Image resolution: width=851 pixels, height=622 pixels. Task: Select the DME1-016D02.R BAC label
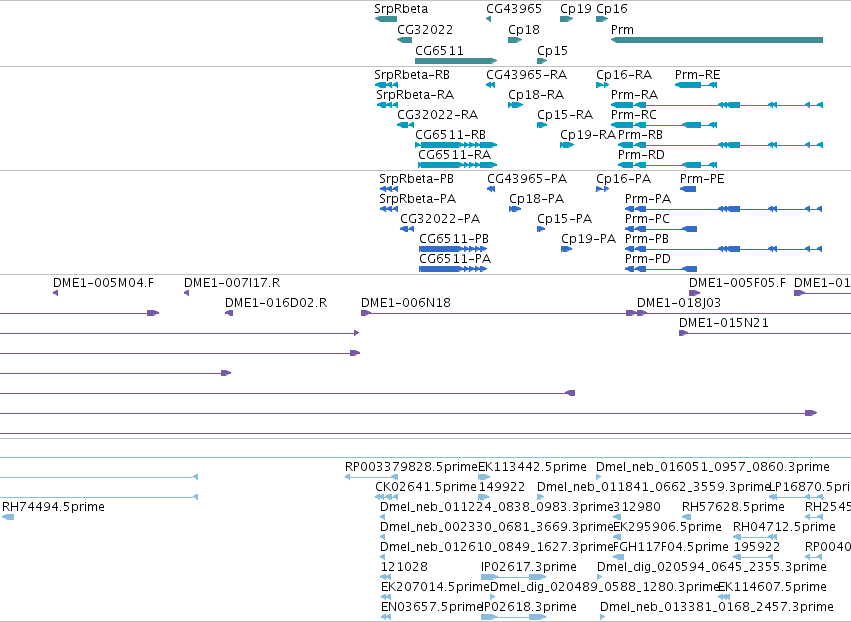tap(276, 303)
